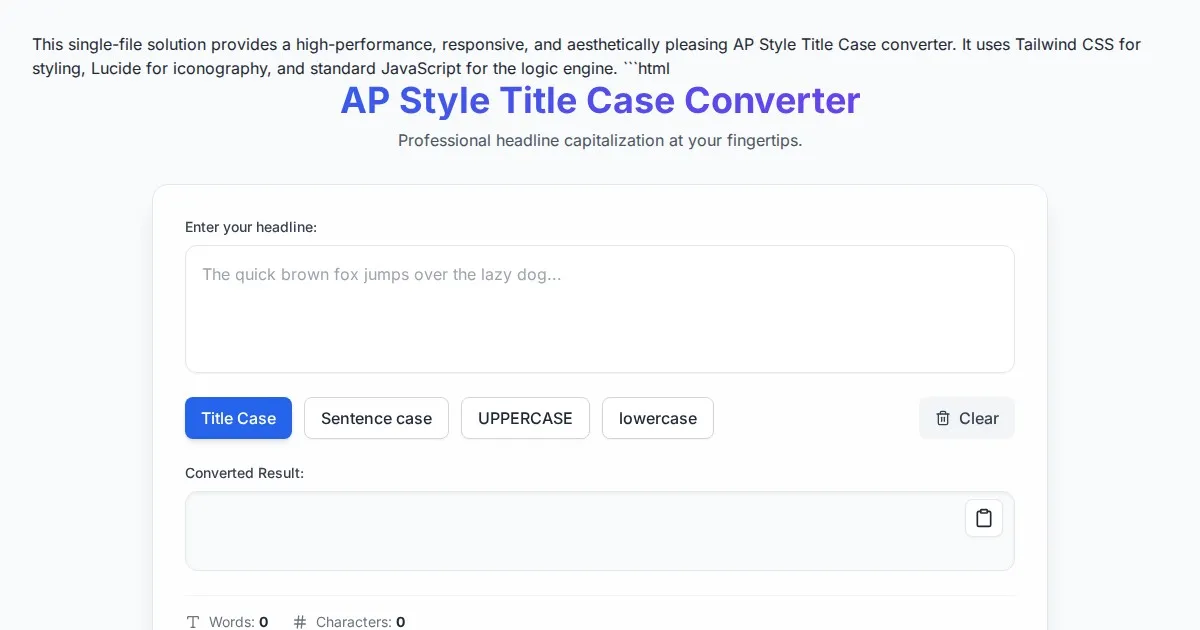
Task: Focus the headline input text area
Action: (599, 309)
